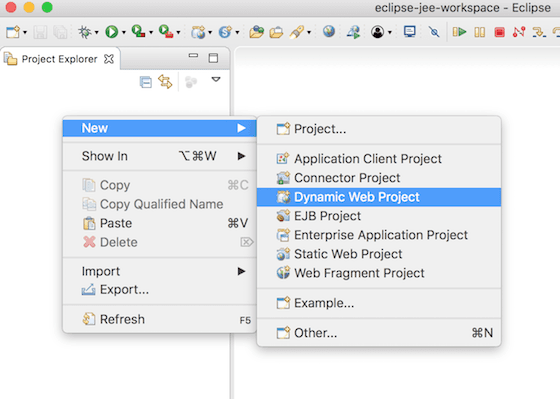
Task: Expand the Run button dropdown arrow
Action: click(124, 33)
